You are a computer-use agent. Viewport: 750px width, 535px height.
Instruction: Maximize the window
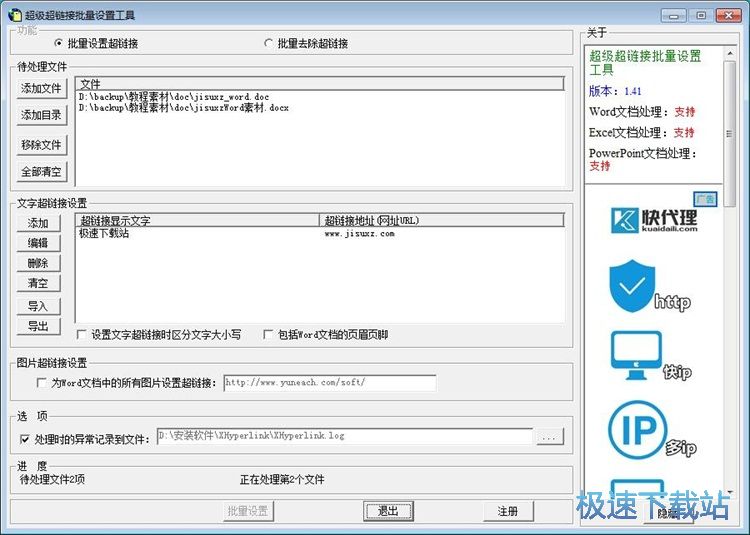pyautogui.click(x=701, y=15)
